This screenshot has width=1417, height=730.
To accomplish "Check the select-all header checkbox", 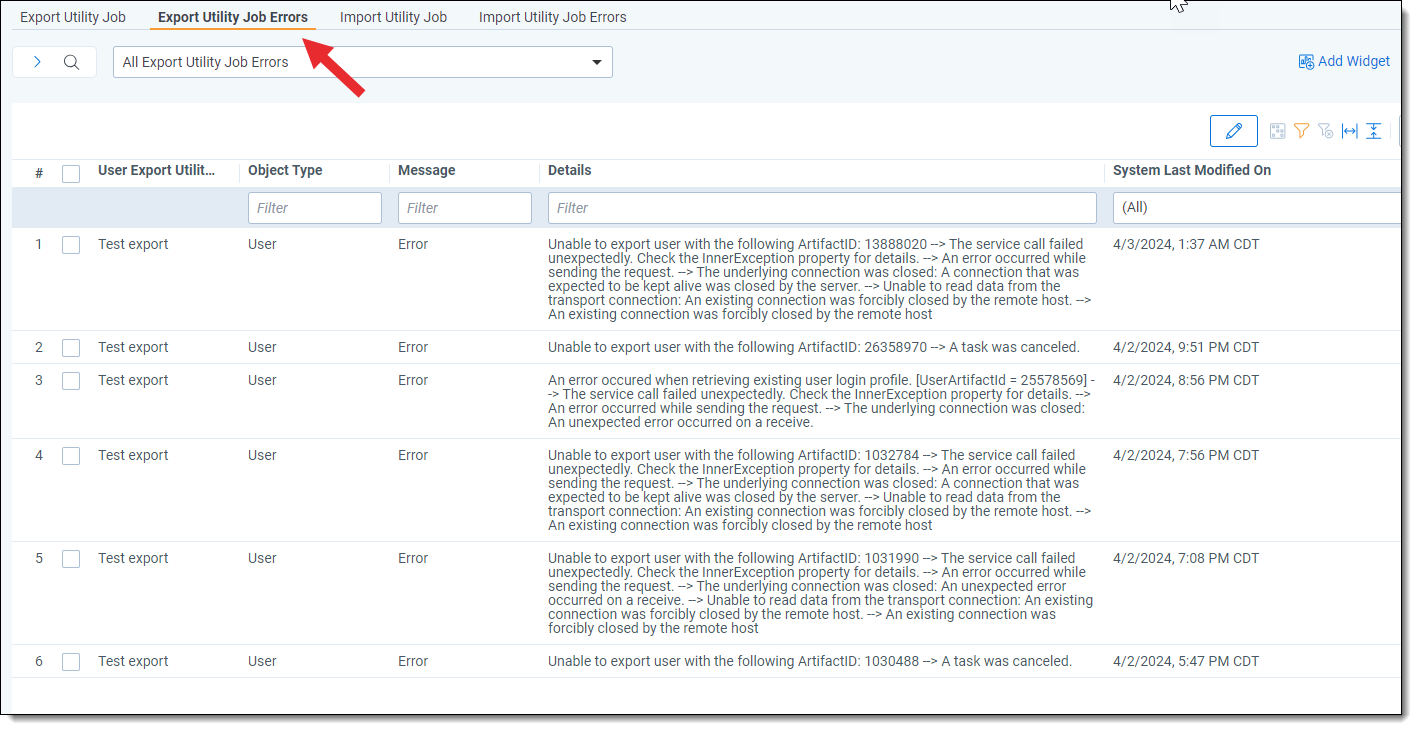I will (71, 174).
